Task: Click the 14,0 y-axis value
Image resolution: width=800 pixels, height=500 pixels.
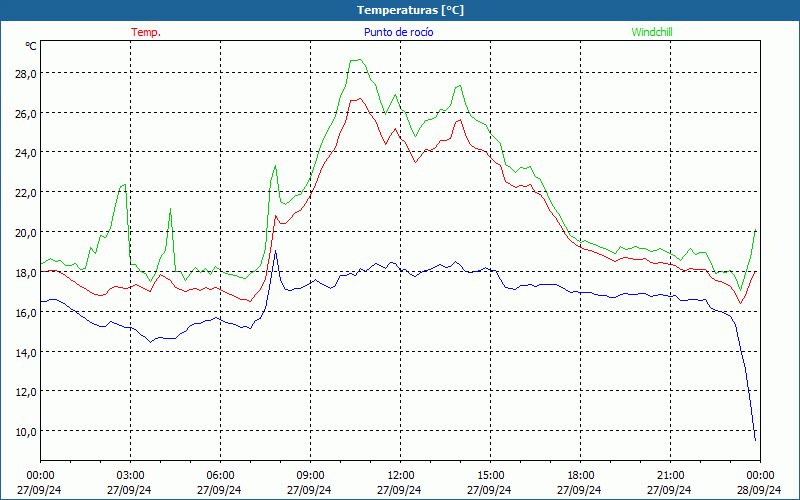Action: [26, 353]
